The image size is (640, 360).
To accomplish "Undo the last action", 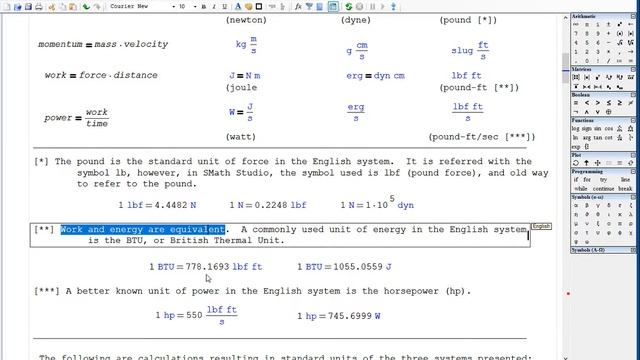I will pyautogui.click(x=86, y=7).
